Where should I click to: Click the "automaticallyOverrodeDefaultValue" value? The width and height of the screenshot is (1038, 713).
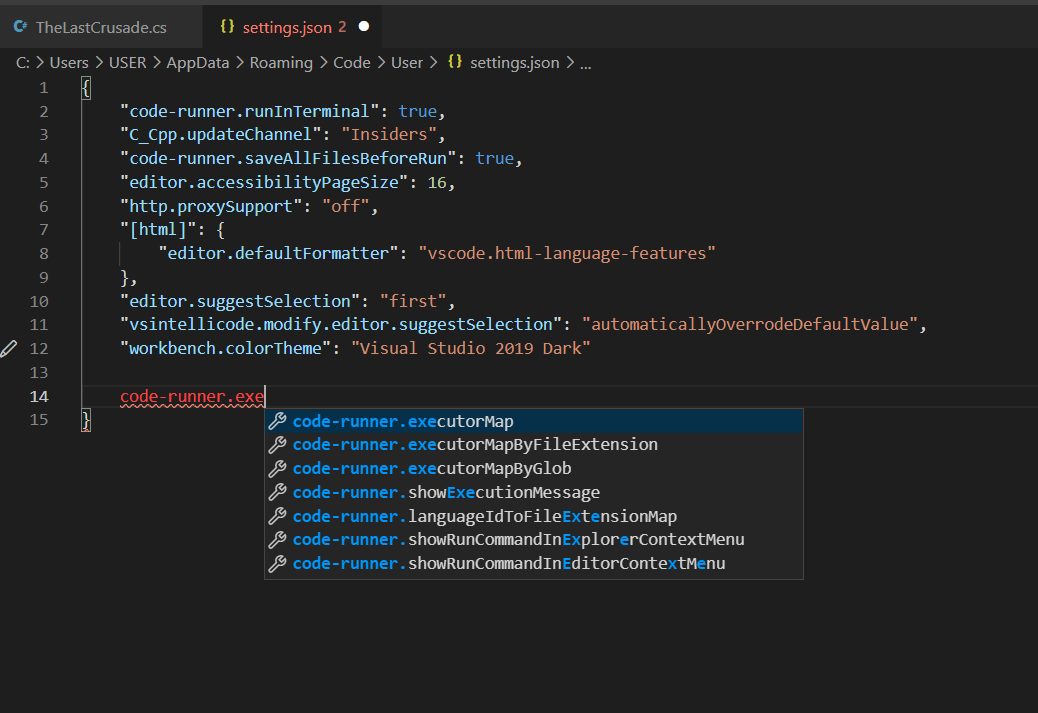point(749,324)
